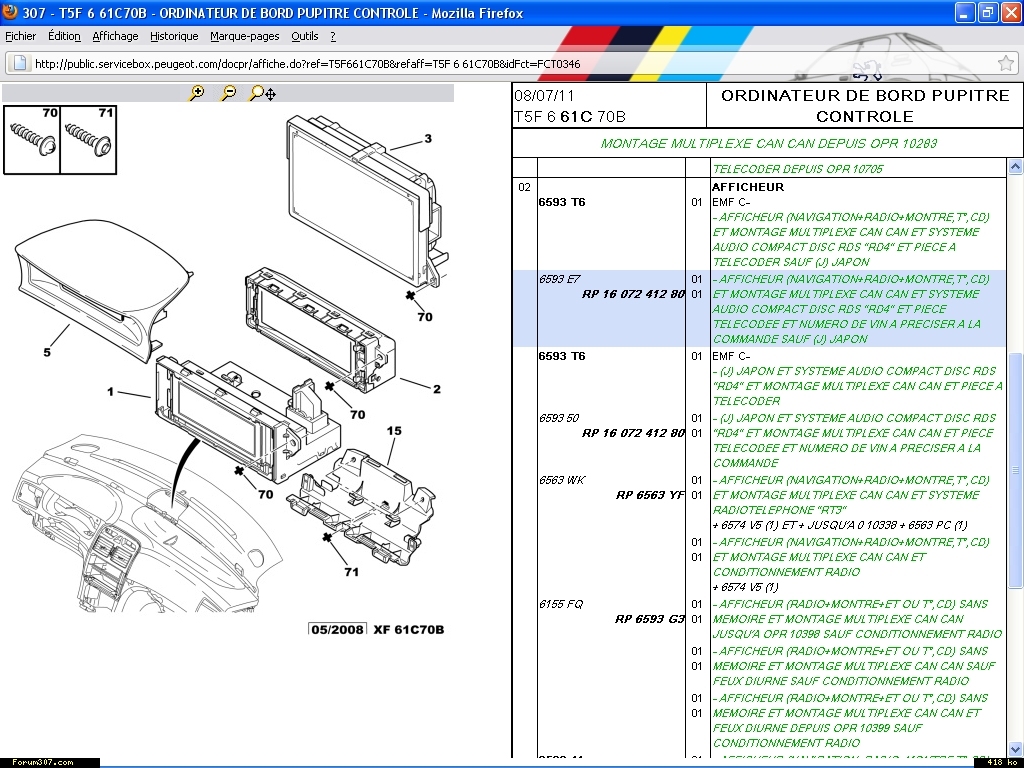Click the page icon in the address bar
Image resolution: width=1024 pixels, height=768 pixels.
point(20,63)
